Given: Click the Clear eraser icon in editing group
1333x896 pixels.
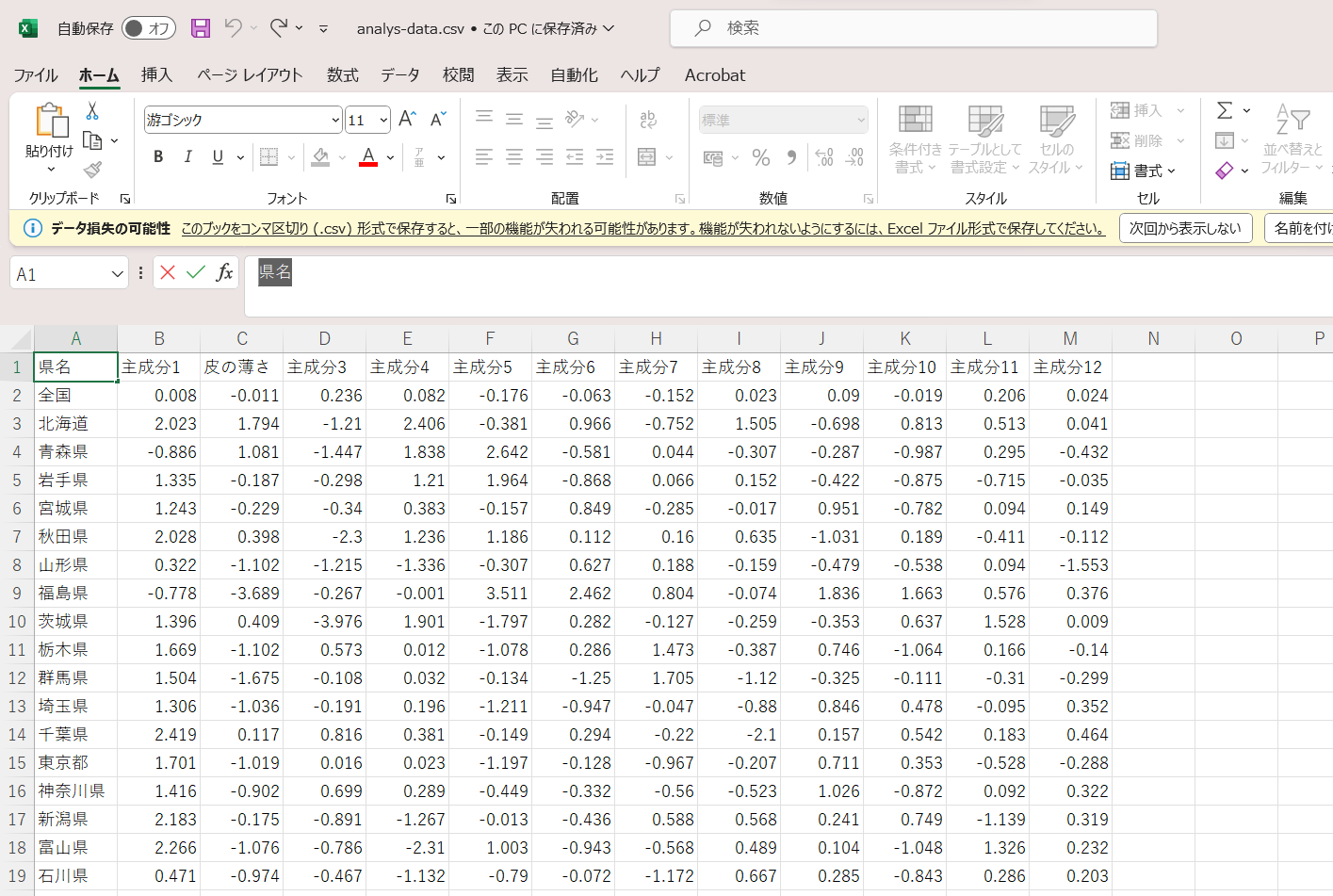Looking at the screenshot, I should (1225, 171).
